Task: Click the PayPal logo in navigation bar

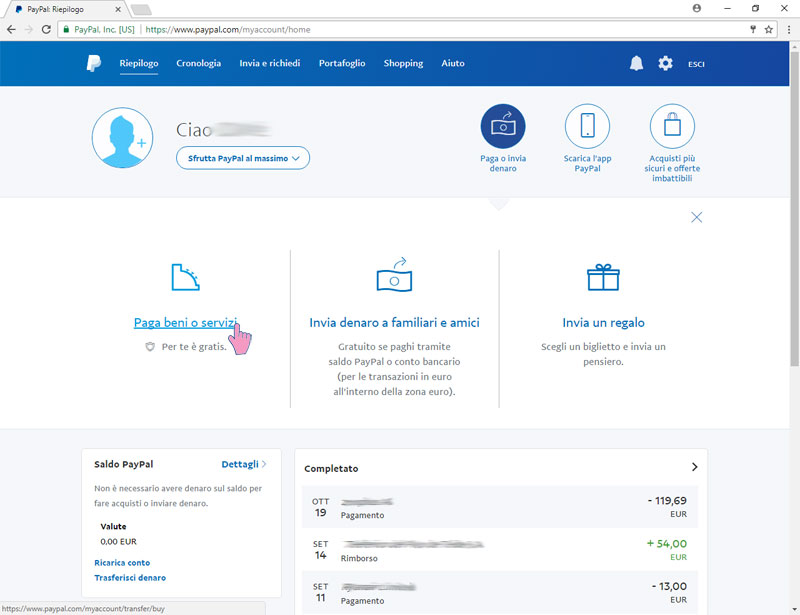Action: (x=93, y=63)
